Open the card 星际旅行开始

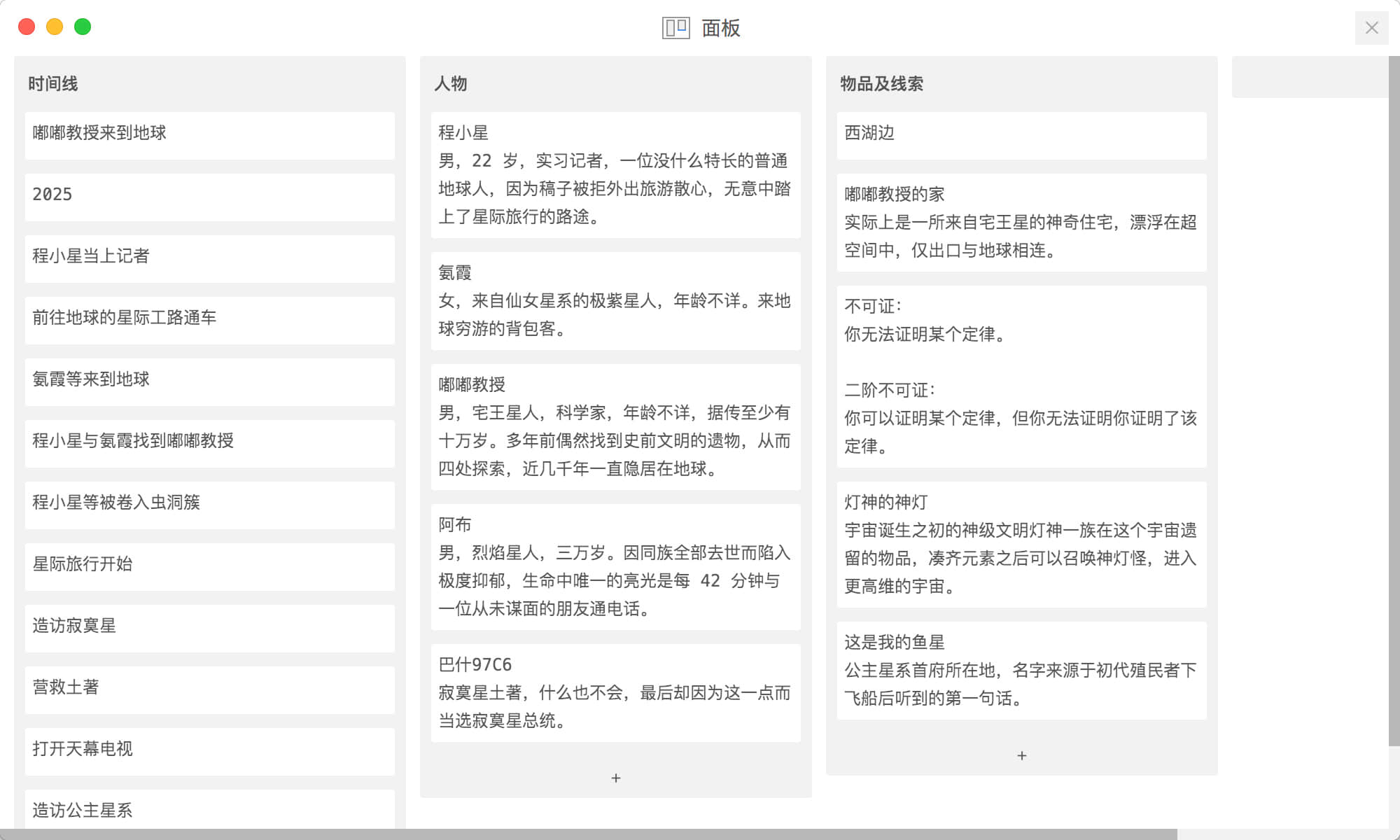(210, 567)
